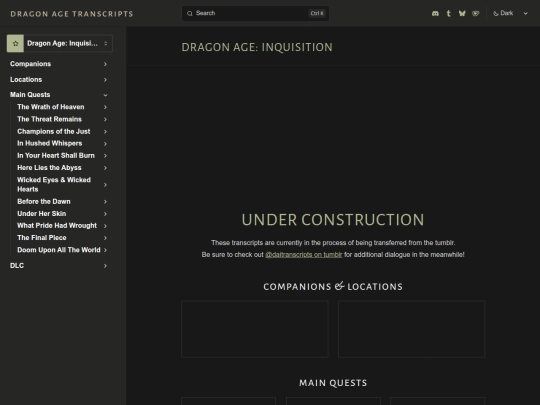This screenshot has height=405, width=540.
Task: Open the Tumblr icon in header
Action: (448, 13)
